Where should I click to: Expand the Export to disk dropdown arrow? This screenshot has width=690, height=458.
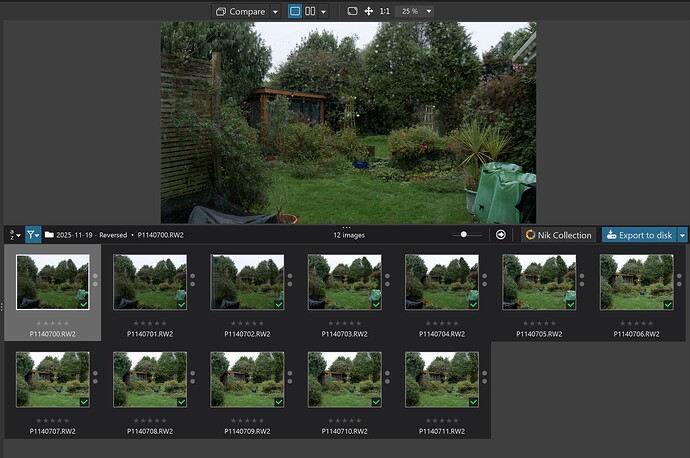click(683, 235)
